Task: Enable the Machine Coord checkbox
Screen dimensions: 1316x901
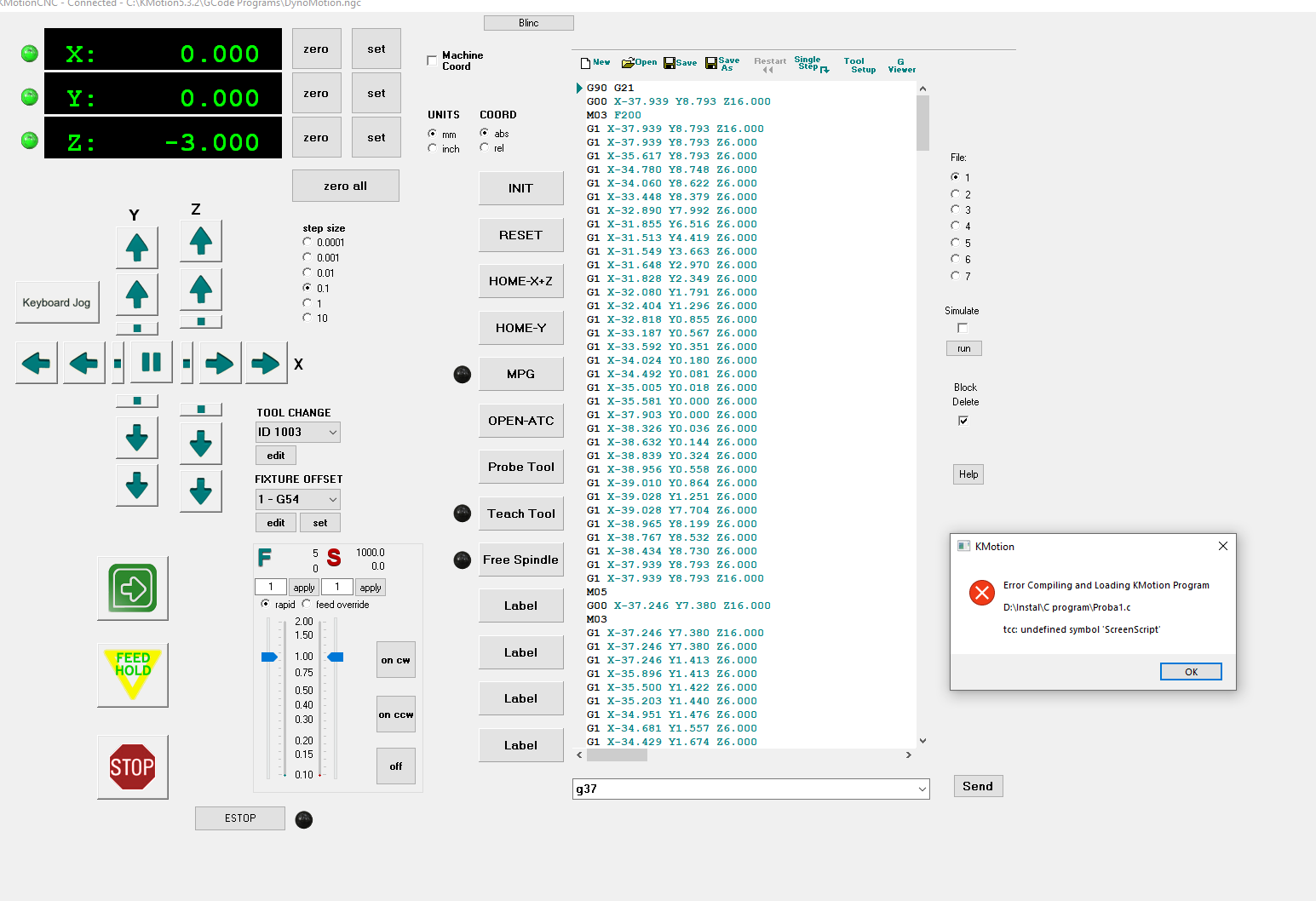Action: pyautogui.click(x=432, y=60)
